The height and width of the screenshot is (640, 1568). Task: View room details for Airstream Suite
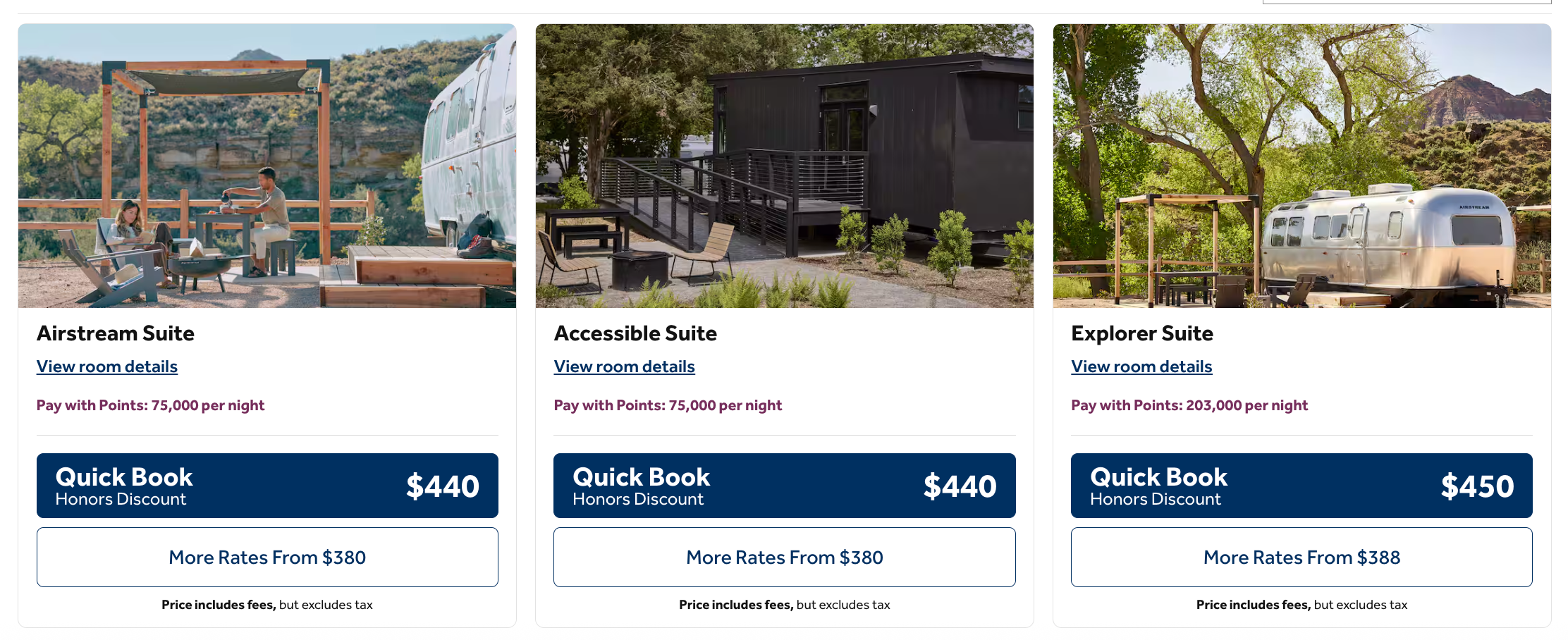pos(107,367)
